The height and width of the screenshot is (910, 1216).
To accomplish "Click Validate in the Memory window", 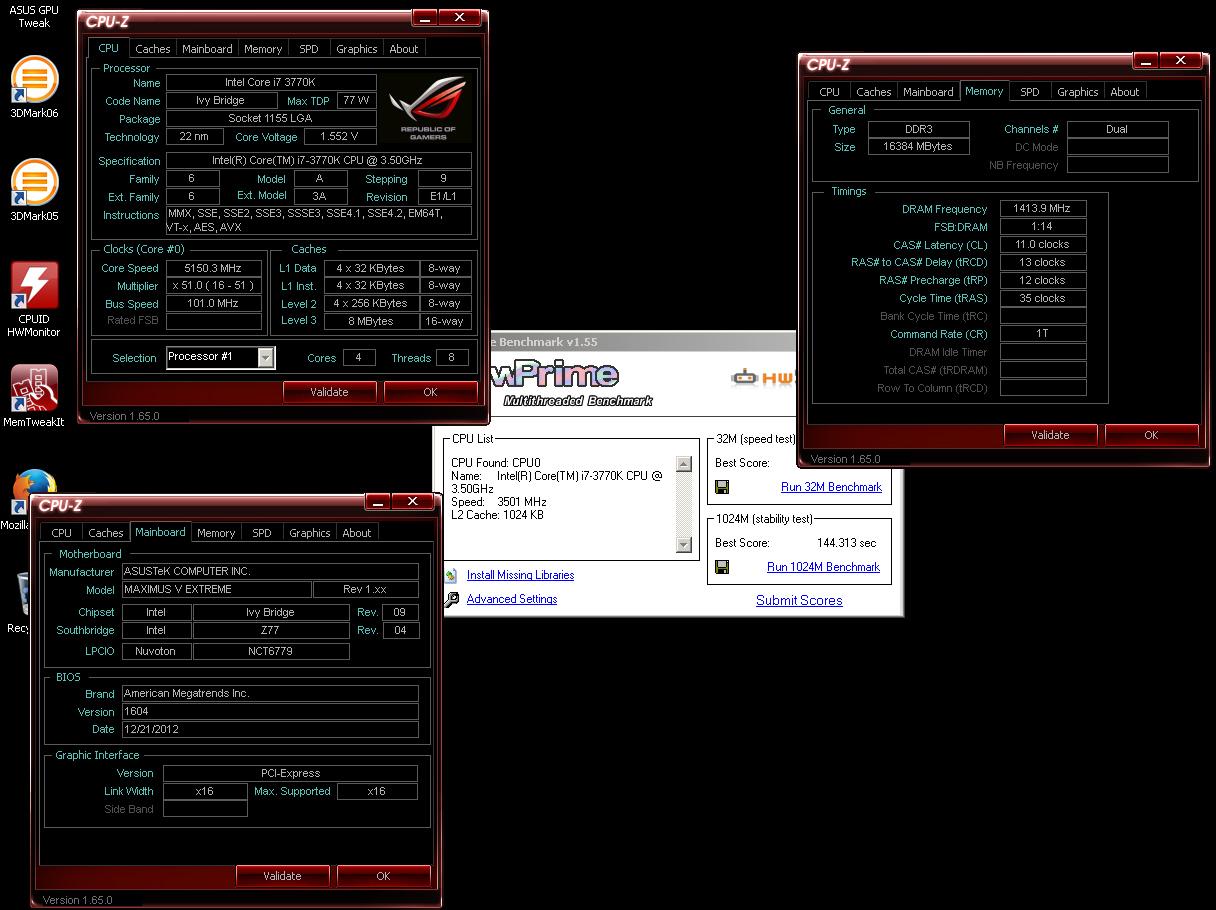I will 1050,435.
